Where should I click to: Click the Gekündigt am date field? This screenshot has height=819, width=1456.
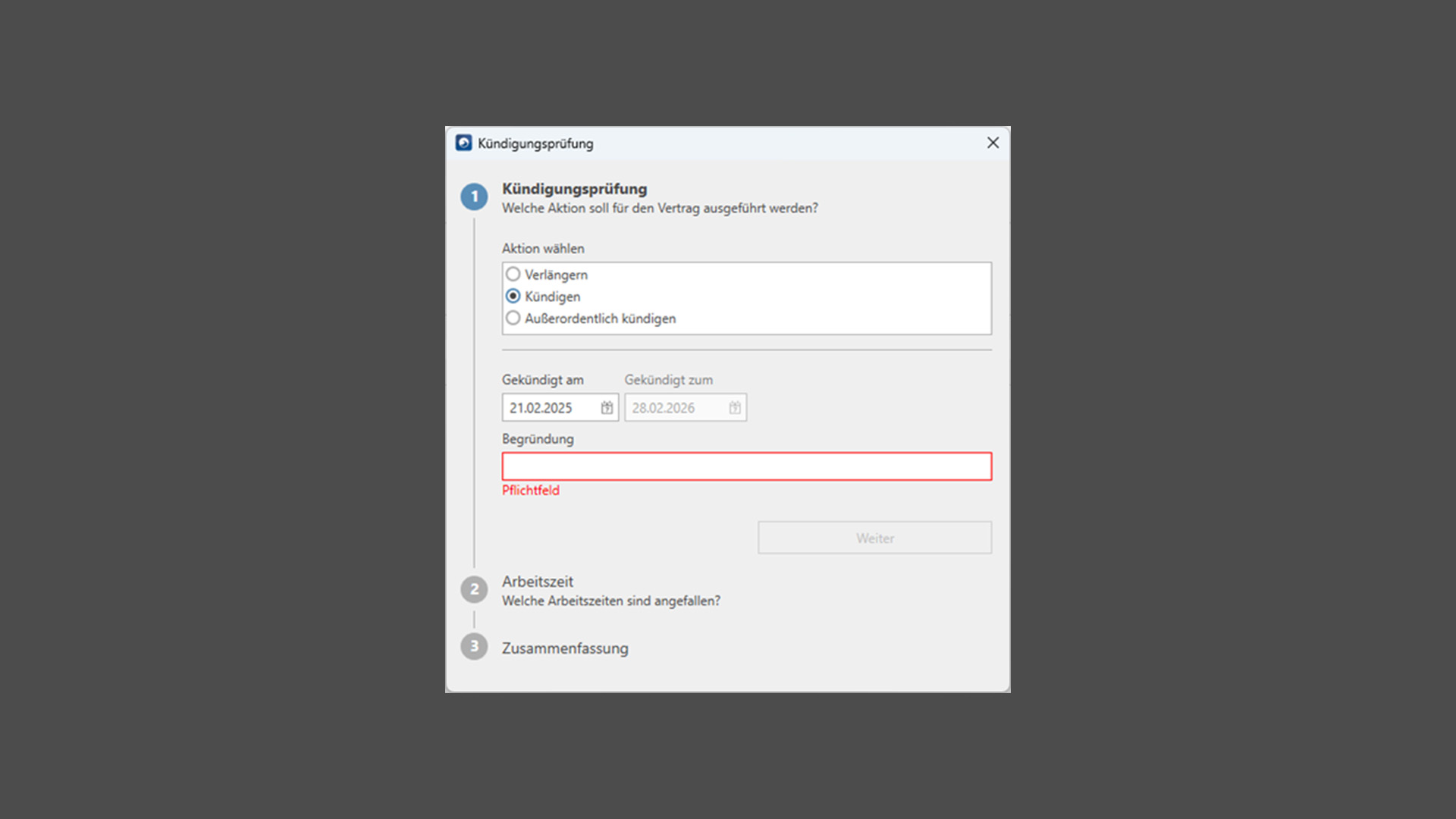click(551, 408)
